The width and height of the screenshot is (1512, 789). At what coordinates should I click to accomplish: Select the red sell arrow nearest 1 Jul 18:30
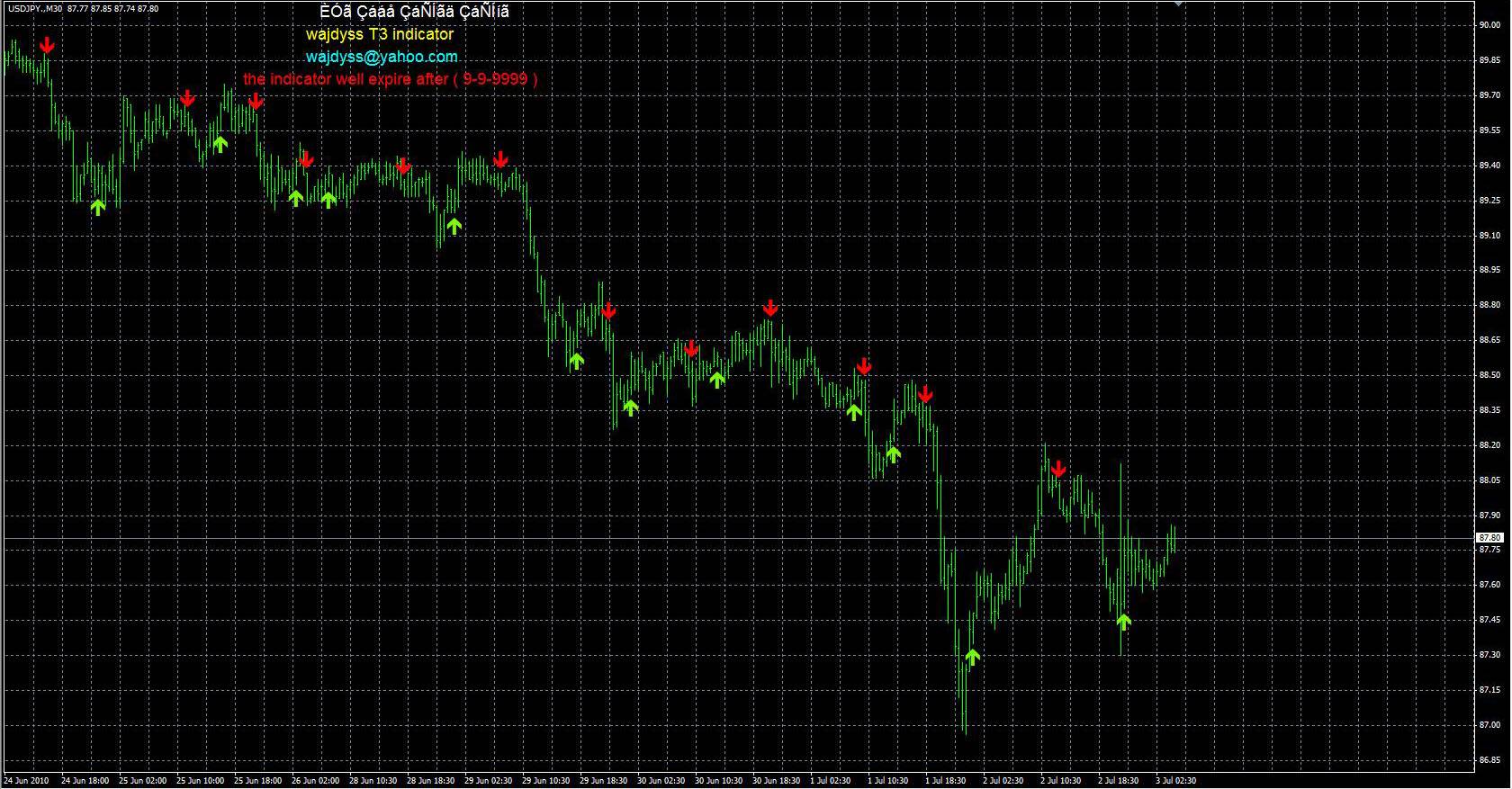[x=926, y=394]
